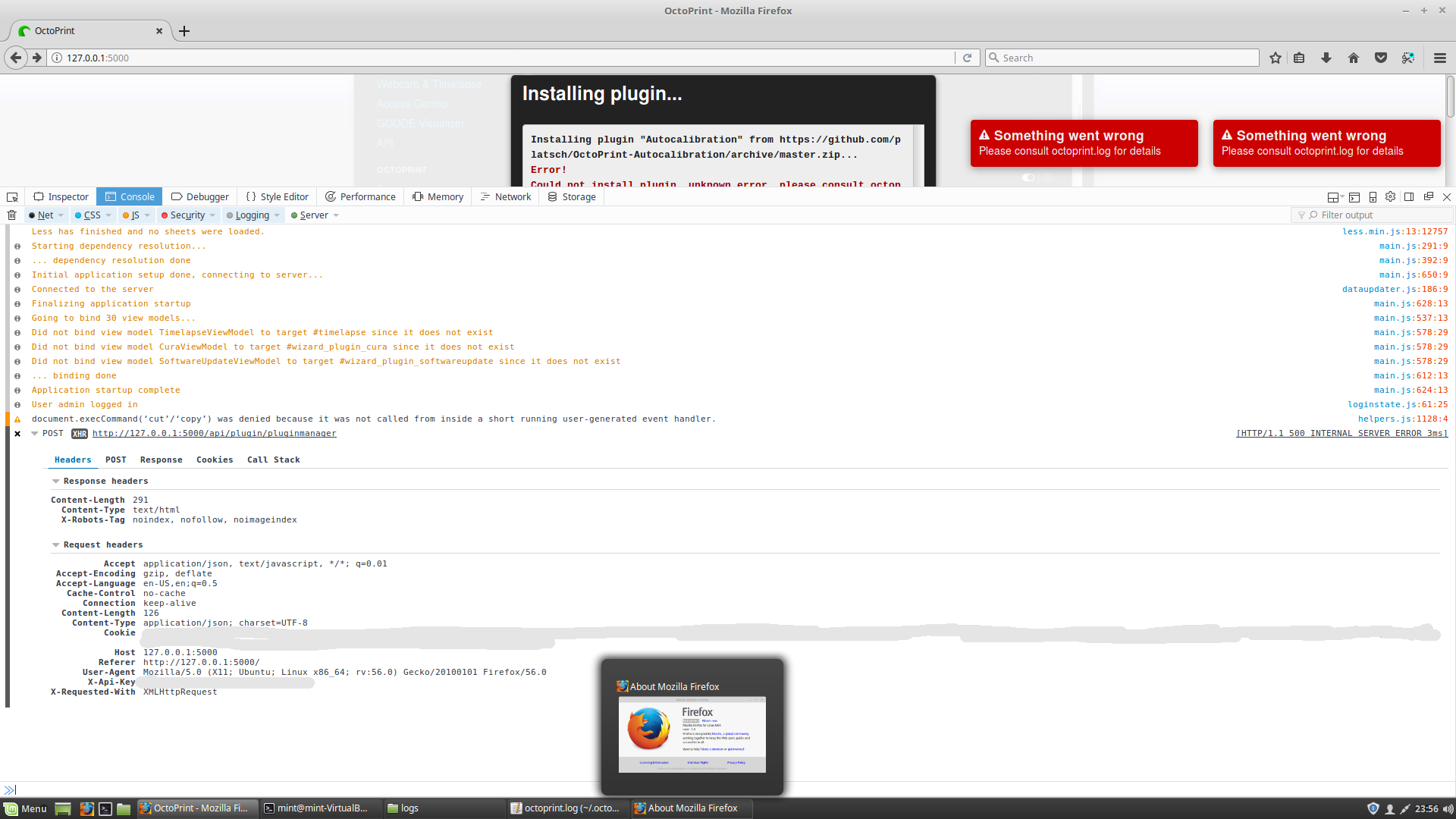Switch to the Network tab in devtools
The height and width of the screenshot is (819, 1456).
(505, 196)
